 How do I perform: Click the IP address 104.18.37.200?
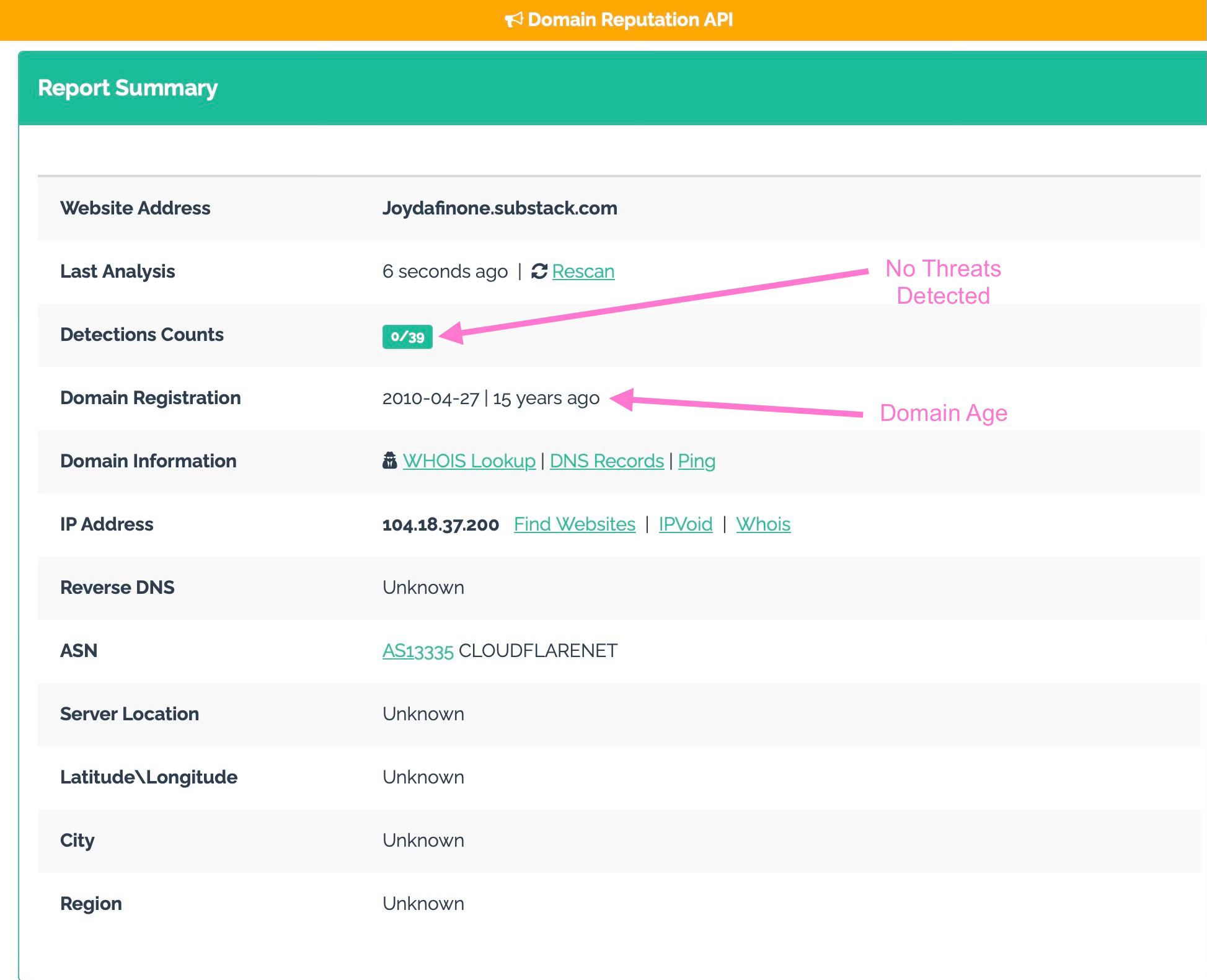point(440,525)
